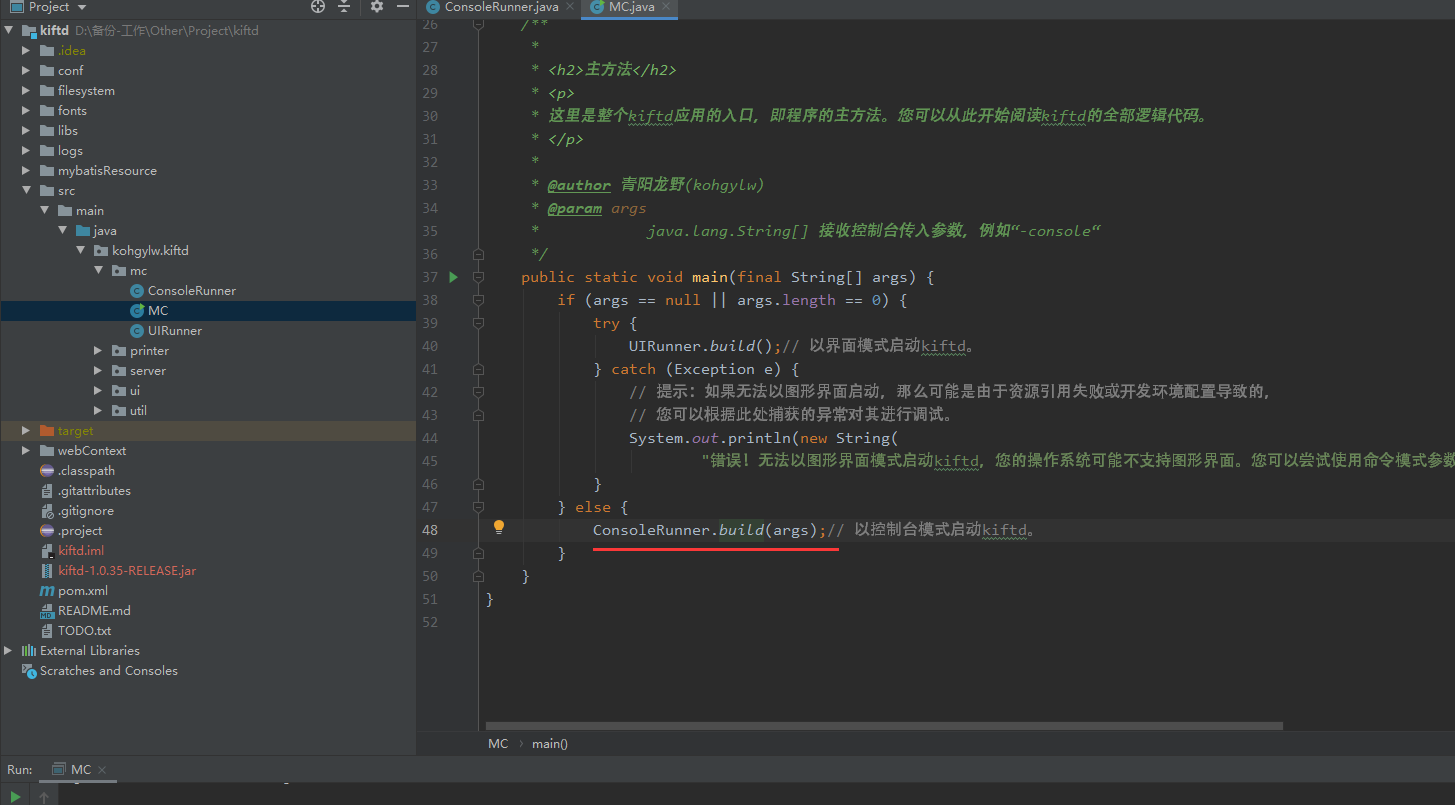Expand the printer package arrow
The width and height of the screenshot is (1455, 805).
click(99, 350)
